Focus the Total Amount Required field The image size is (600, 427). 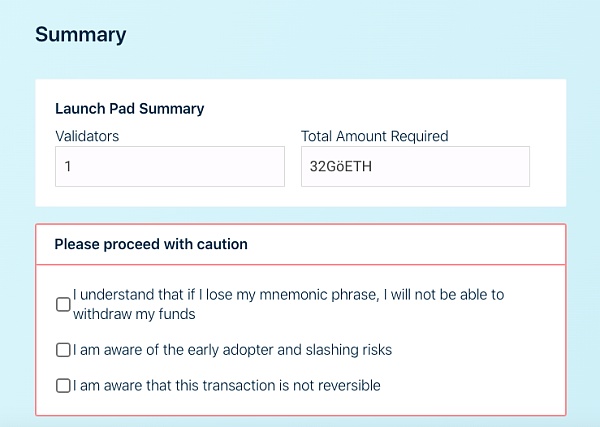click(x=415, y=166)
